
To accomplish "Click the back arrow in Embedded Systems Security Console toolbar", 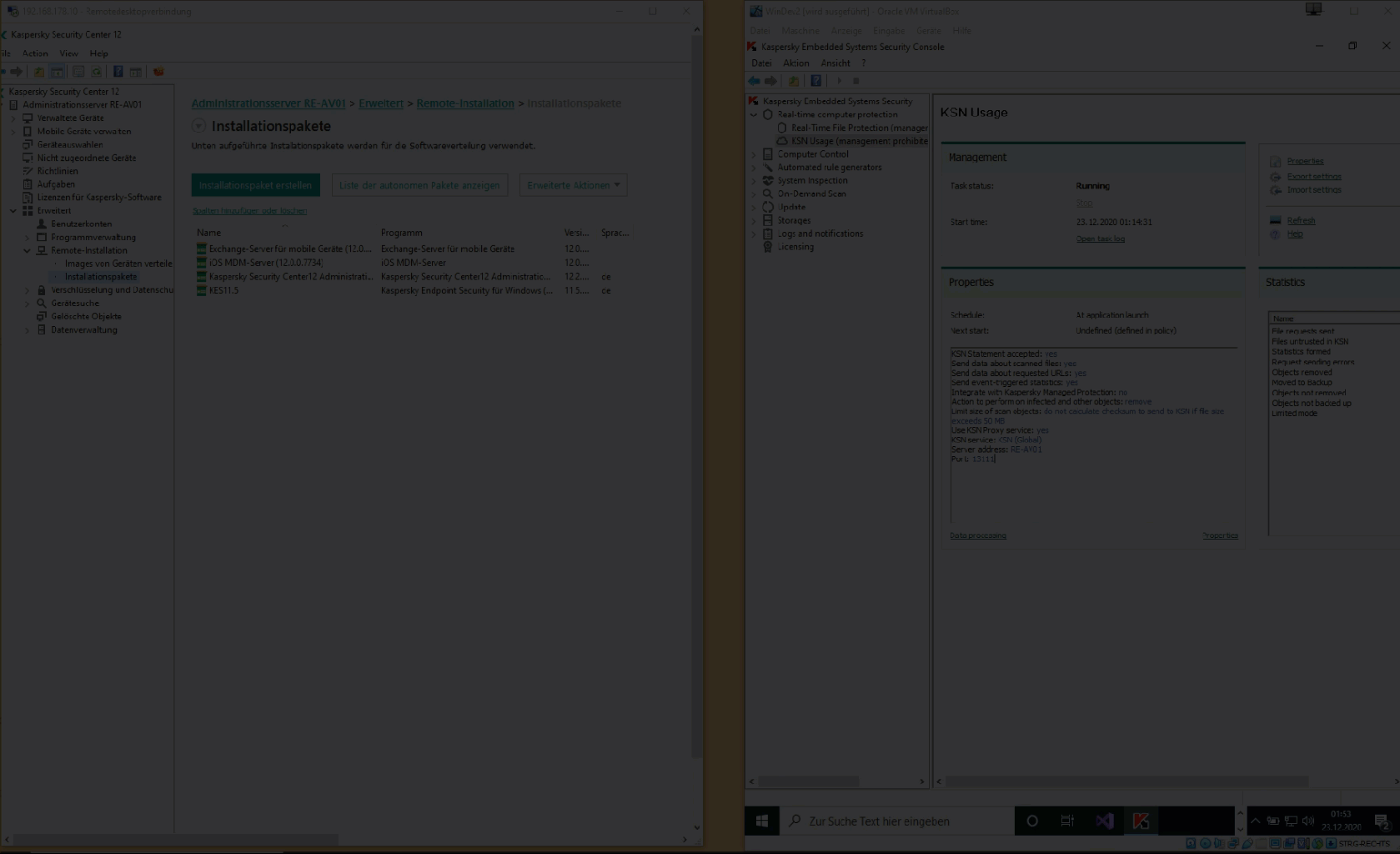I will click(x=754, y=81).
